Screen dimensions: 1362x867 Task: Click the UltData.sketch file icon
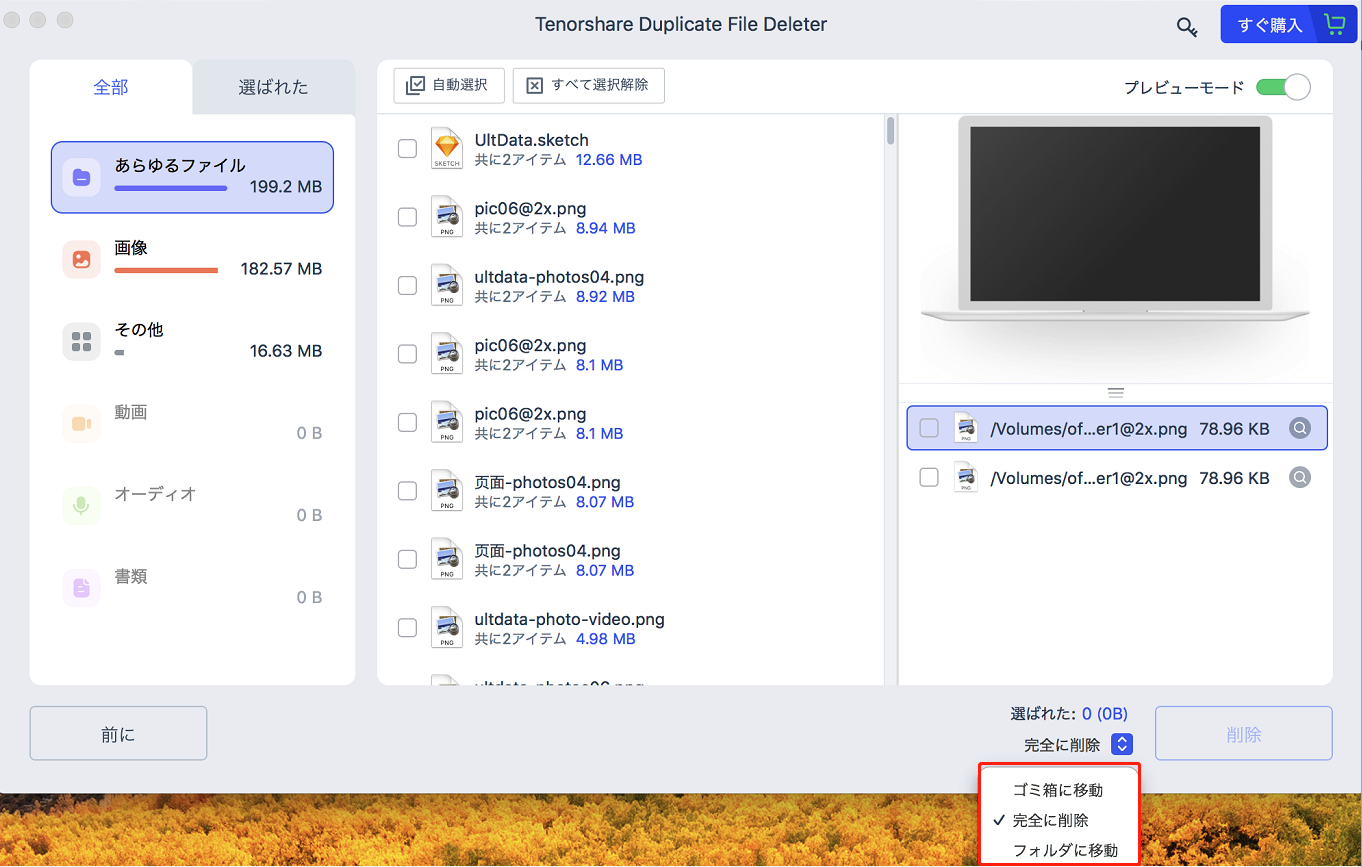[x=447, y=148]
